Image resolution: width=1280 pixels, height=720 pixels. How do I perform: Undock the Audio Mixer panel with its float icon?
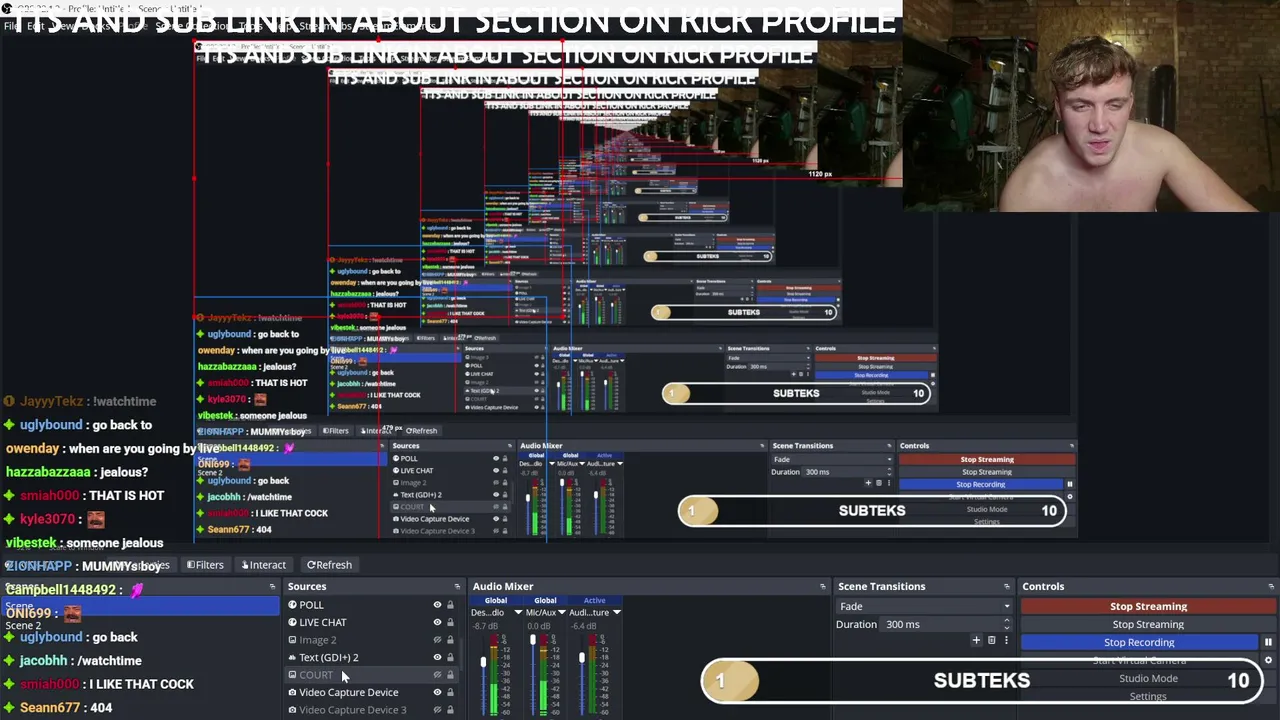tap(823, 587)
